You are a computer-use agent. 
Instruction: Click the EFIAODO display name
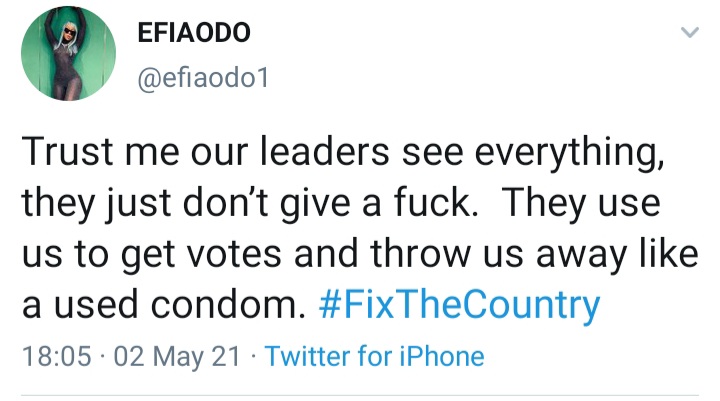194,33
